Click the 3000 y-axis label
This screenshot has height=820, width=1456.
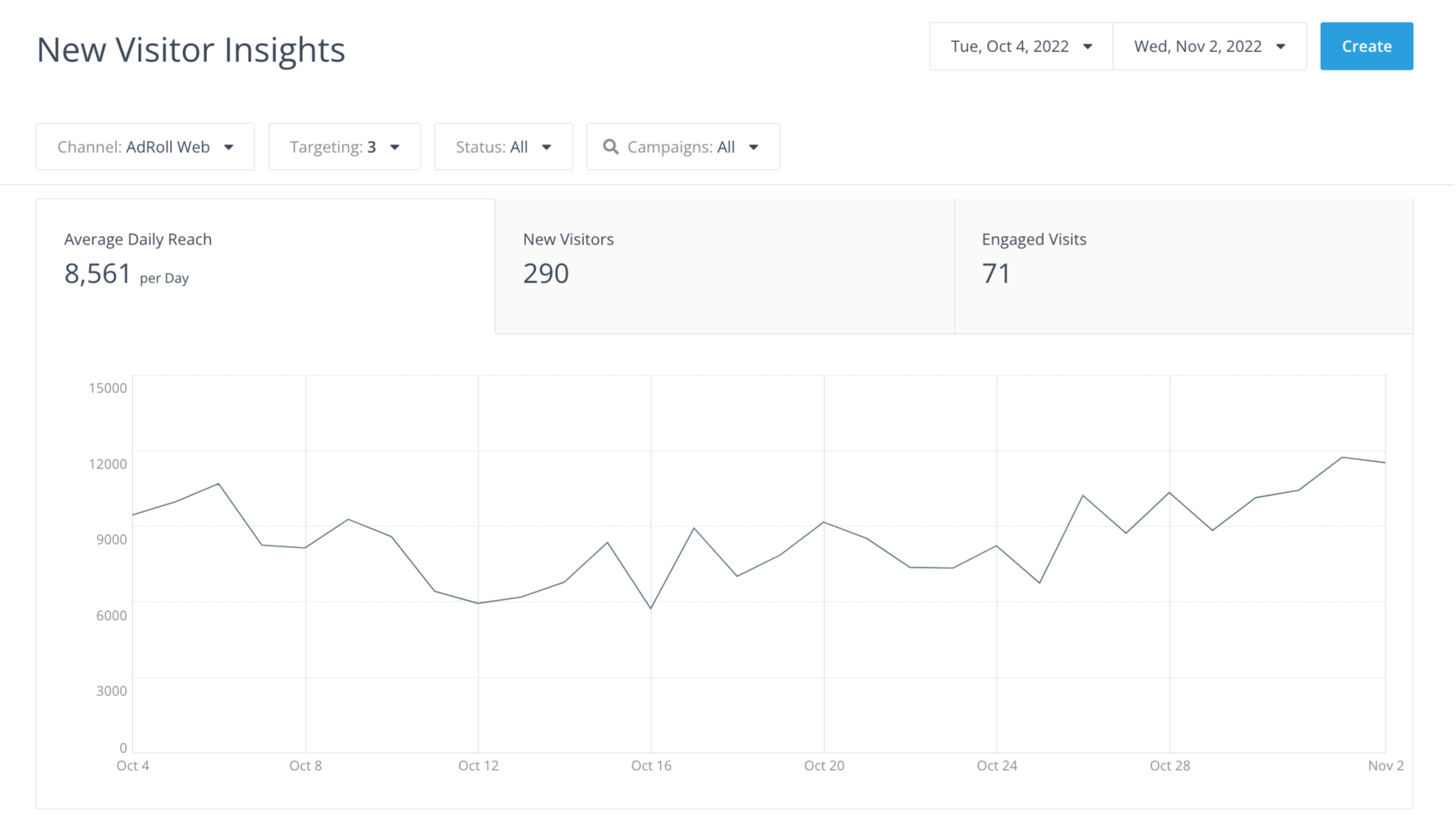tap(111, 691)
